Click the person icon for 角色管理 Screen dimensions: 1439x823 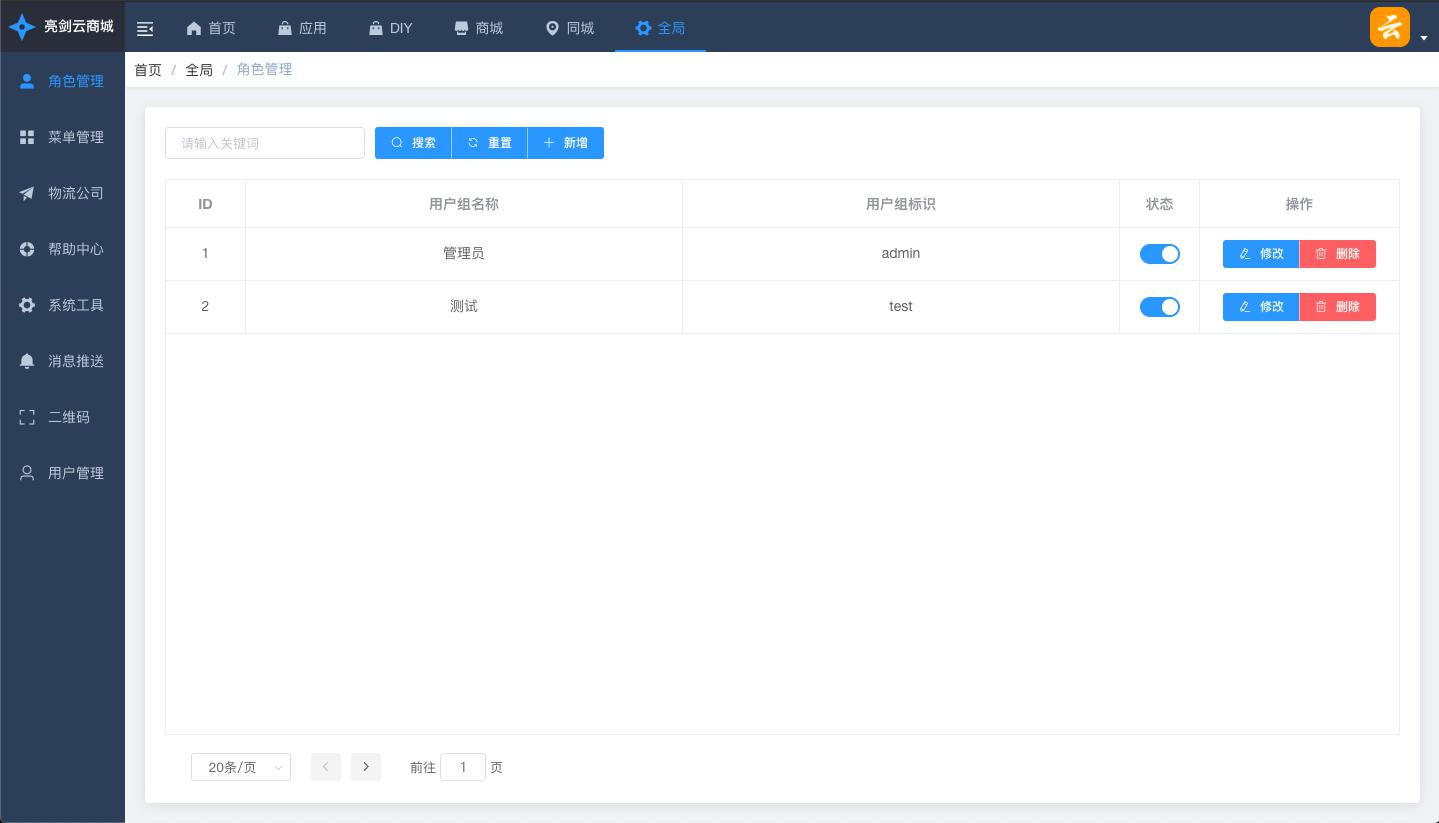[27, 81]
